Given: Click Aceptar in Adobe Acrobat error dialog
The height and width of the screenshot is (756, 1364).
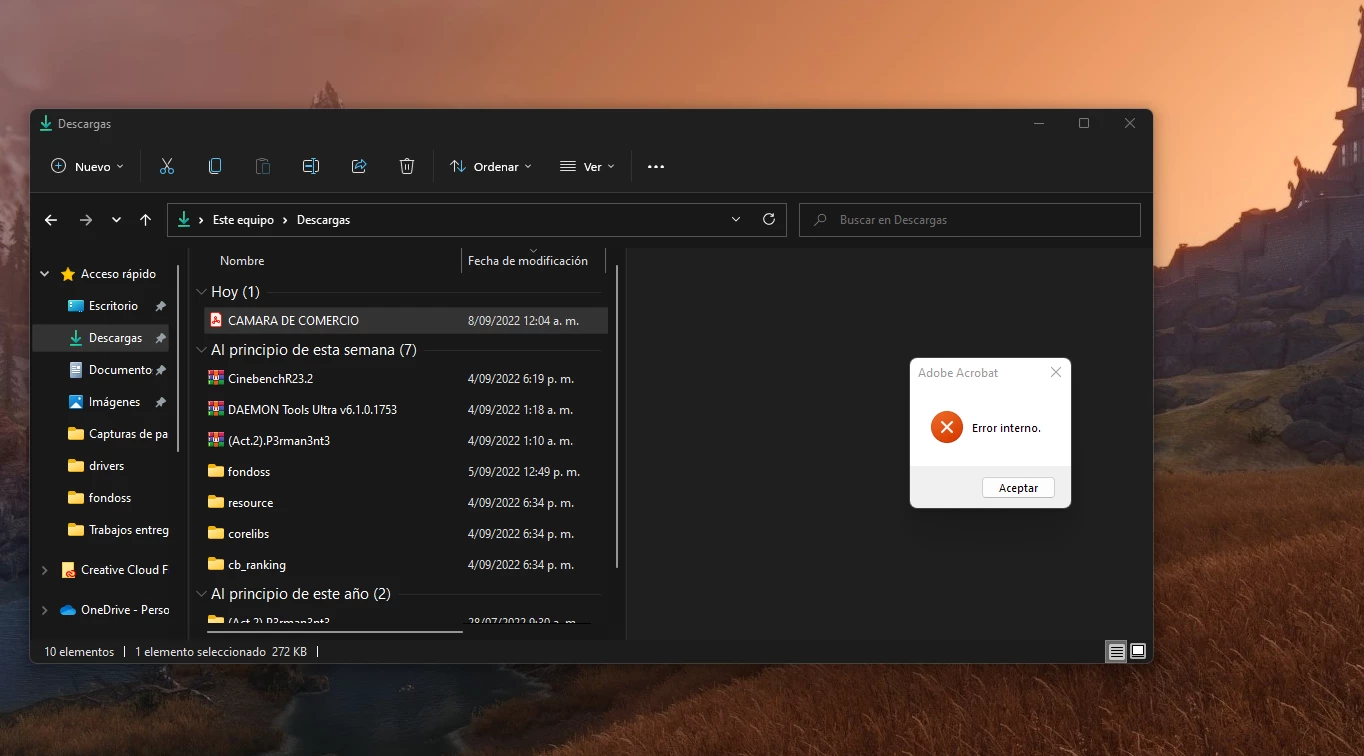Looking at the screenshot, I should 1018,488.
